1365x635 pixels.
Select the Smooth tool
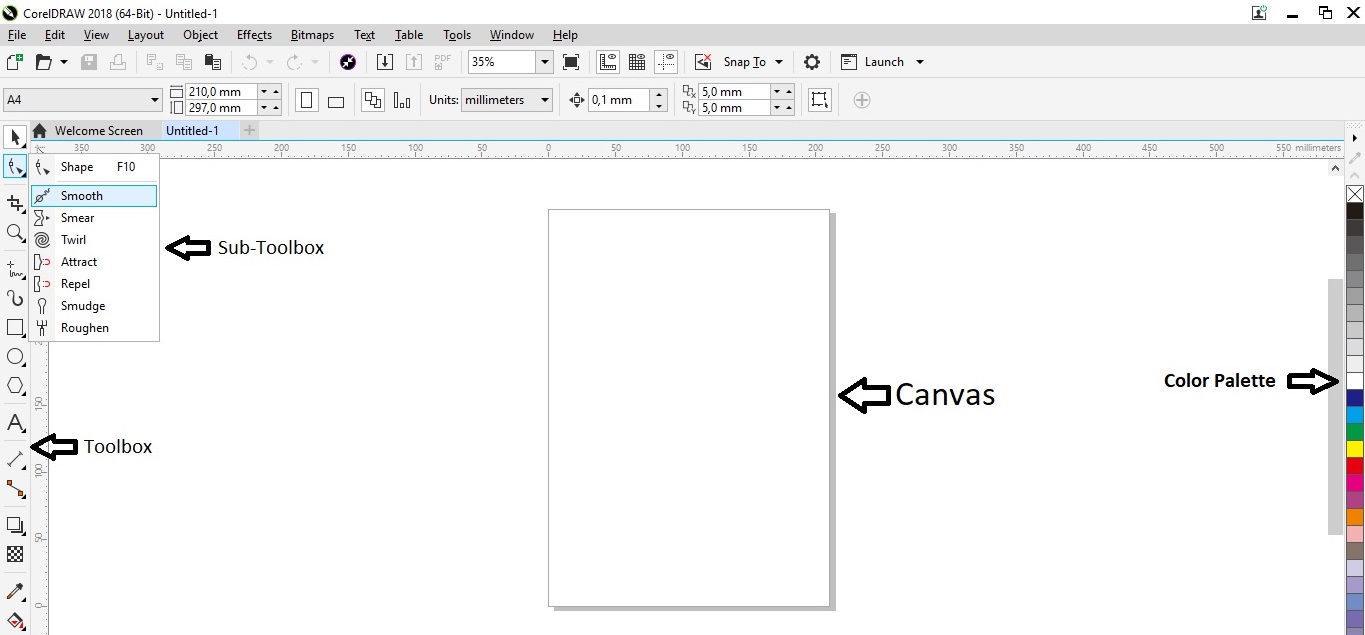pos(80,196)
